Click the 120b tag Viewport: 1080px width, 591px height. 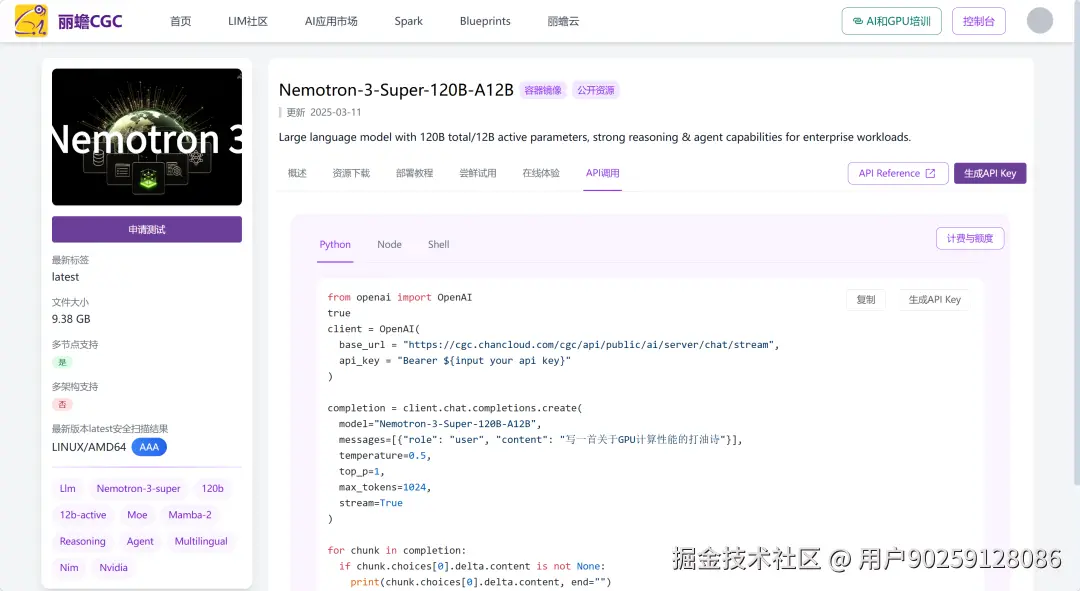212,488
